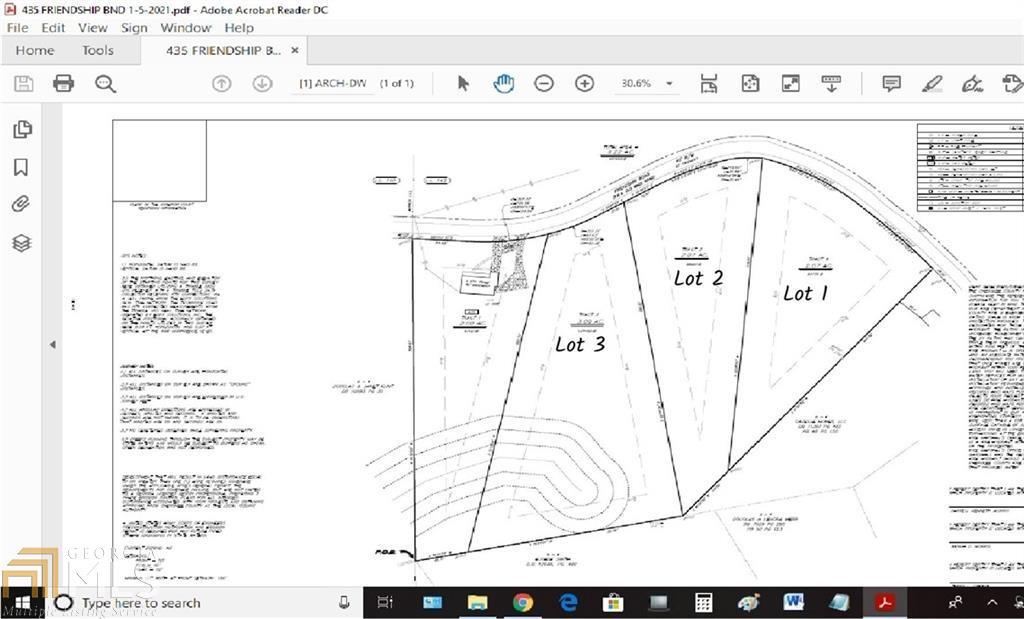Select the Highlight text pen tool
Image resolution: width=1024 pixels, height=619 pixels.
(932, 84)
